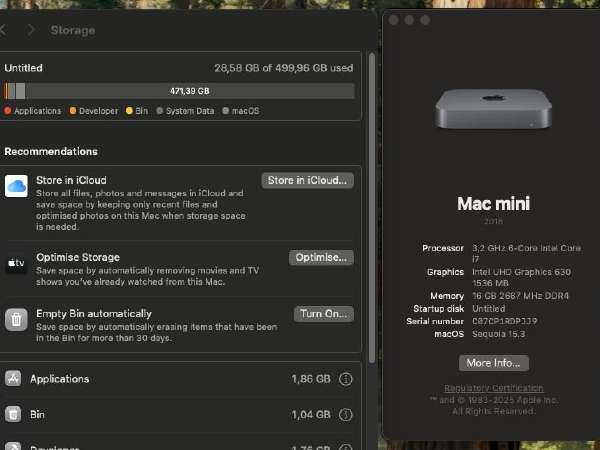This screenshot has width=600, height=450.
Task: Click the 28,58 GB of 499,96 GB used text
Action: 284,68
